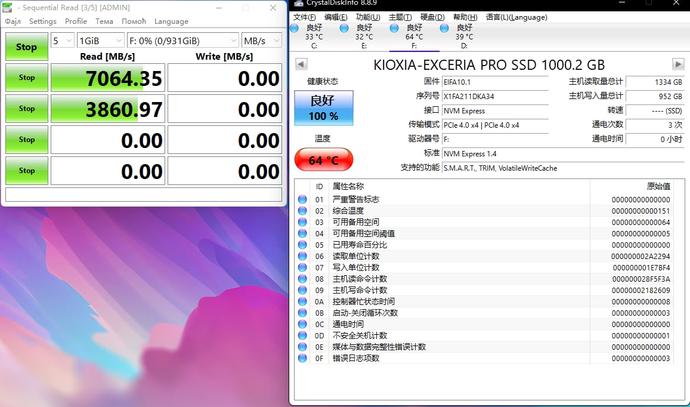The image size is (690, 407).
Task: Click the blue status icon for attribute 03
Action: tap(302, 222)
